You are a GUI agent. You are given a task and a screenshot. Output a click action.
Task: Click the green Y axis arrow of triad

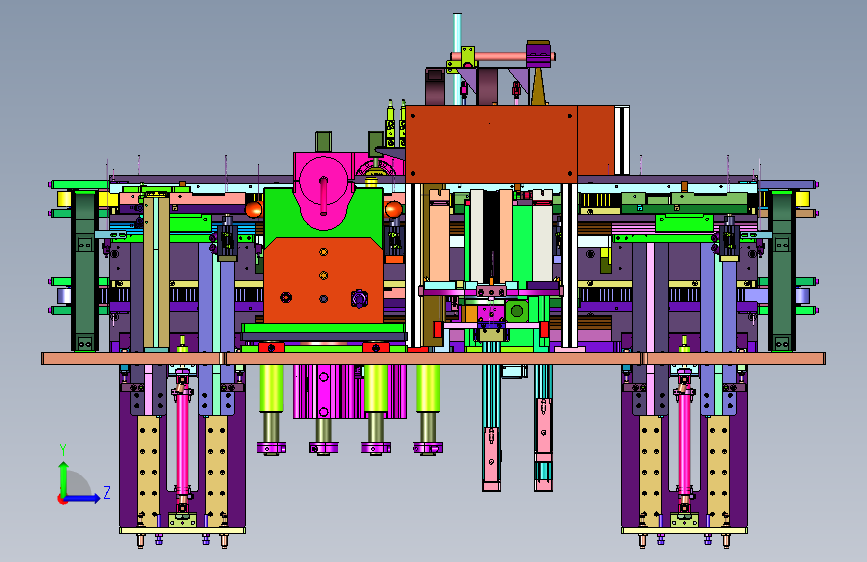click(63, 478)
